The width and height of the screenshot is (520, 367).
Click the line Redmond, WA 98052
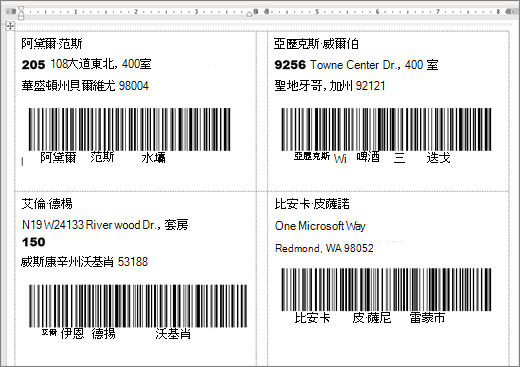click(324, 248)
